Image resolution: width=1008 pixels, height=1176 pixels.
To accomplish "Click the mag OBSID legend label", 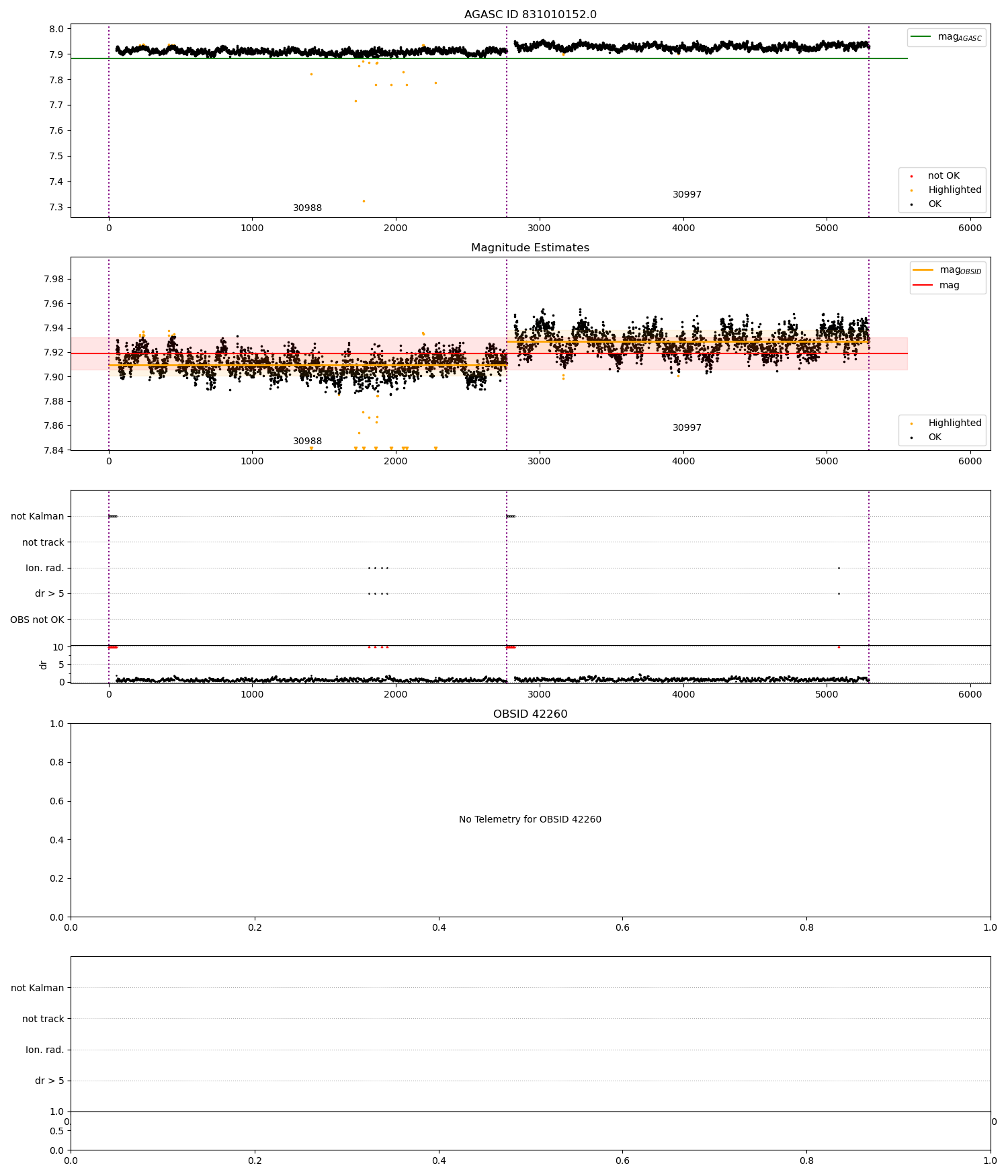I will (x=961, y=270).
